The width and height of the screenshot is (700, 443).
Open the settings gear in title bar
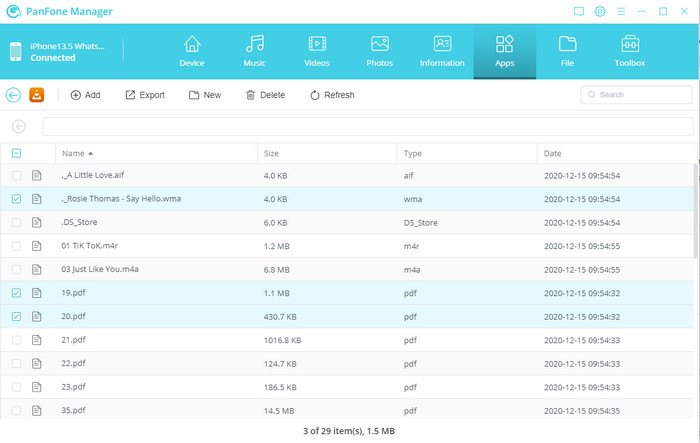pos(600,12)
